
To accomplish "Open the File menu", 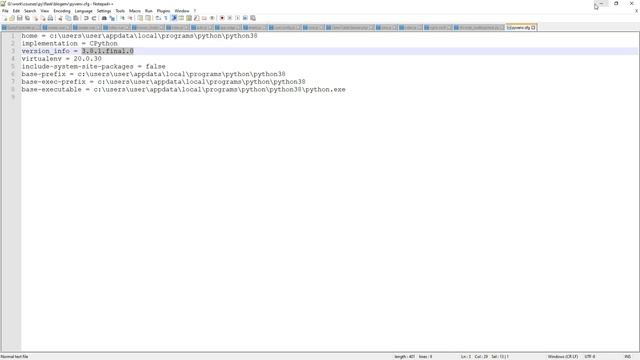I will coord(5,11).
